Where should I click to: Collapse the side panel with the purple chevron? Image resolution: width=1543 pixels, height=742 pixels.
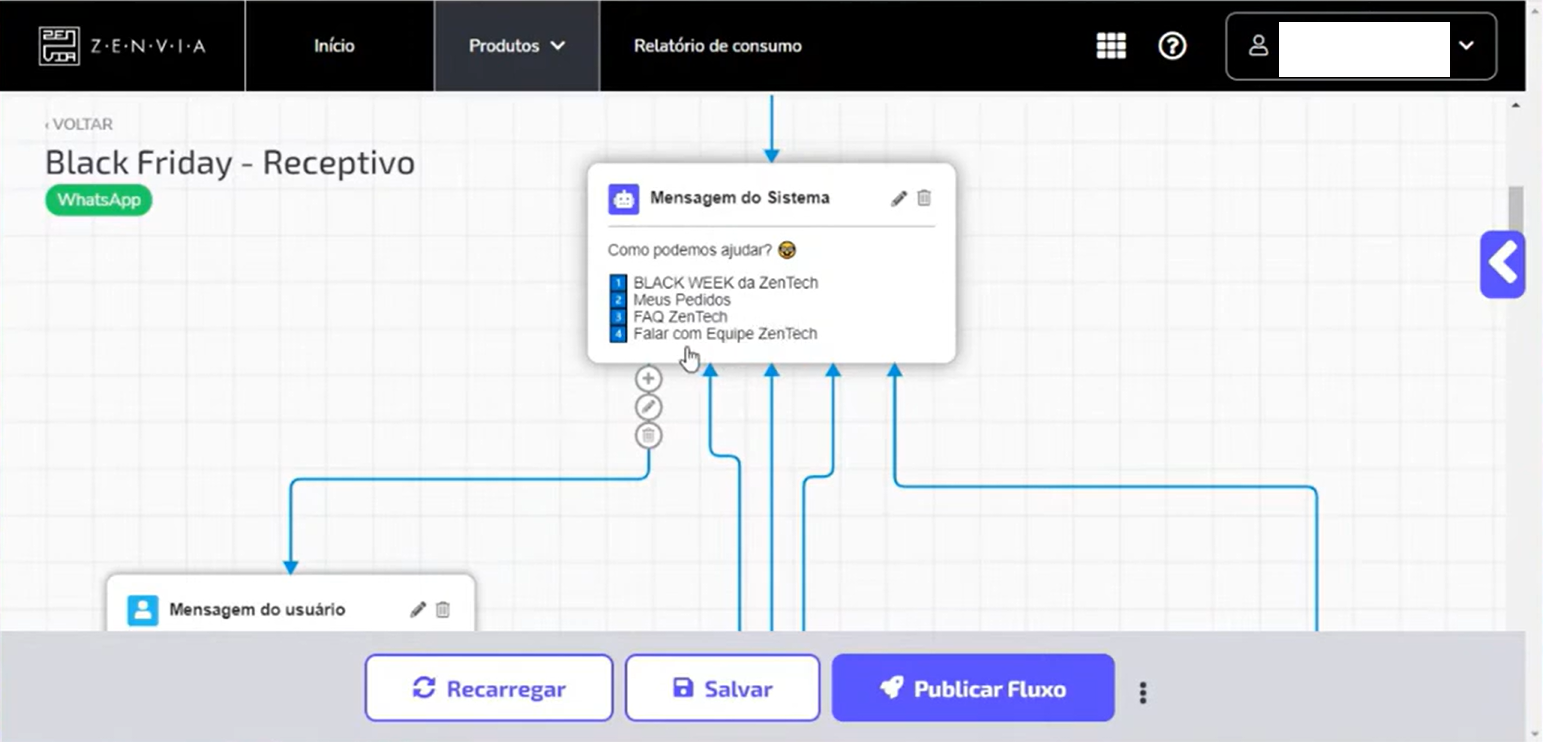[1502, 263]
